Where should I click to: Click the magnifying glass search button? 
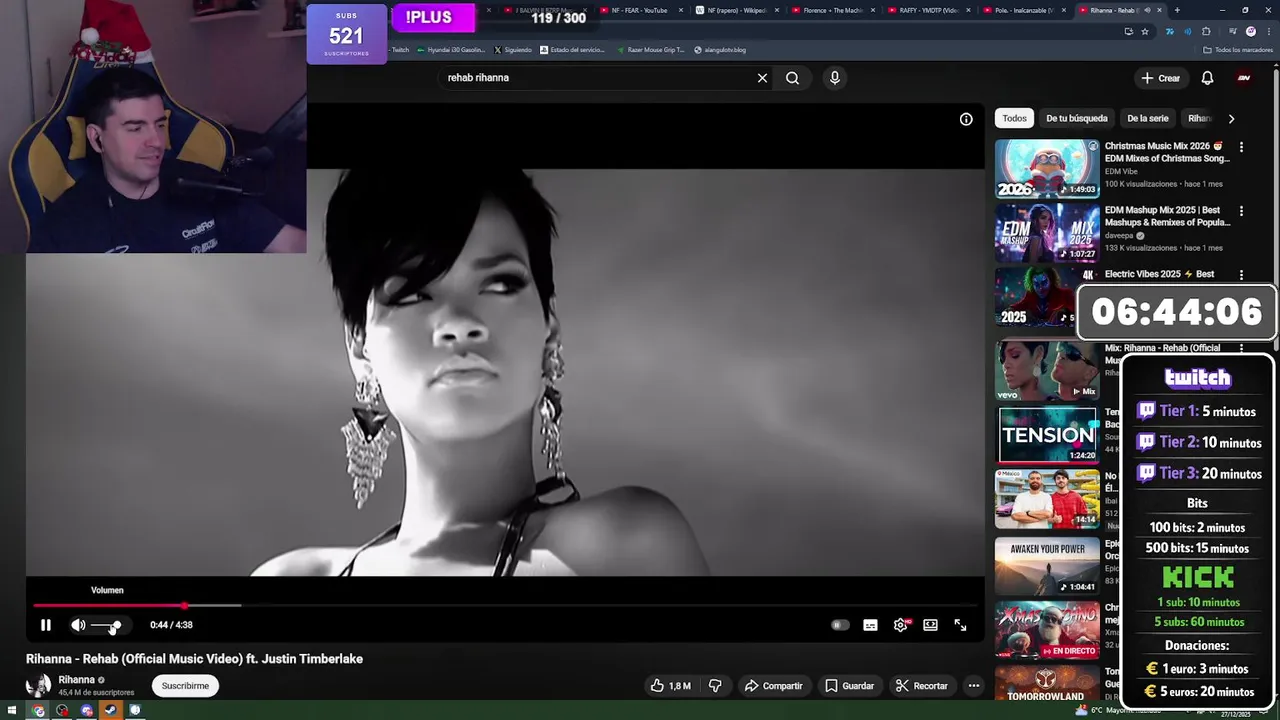click(792, 78)
